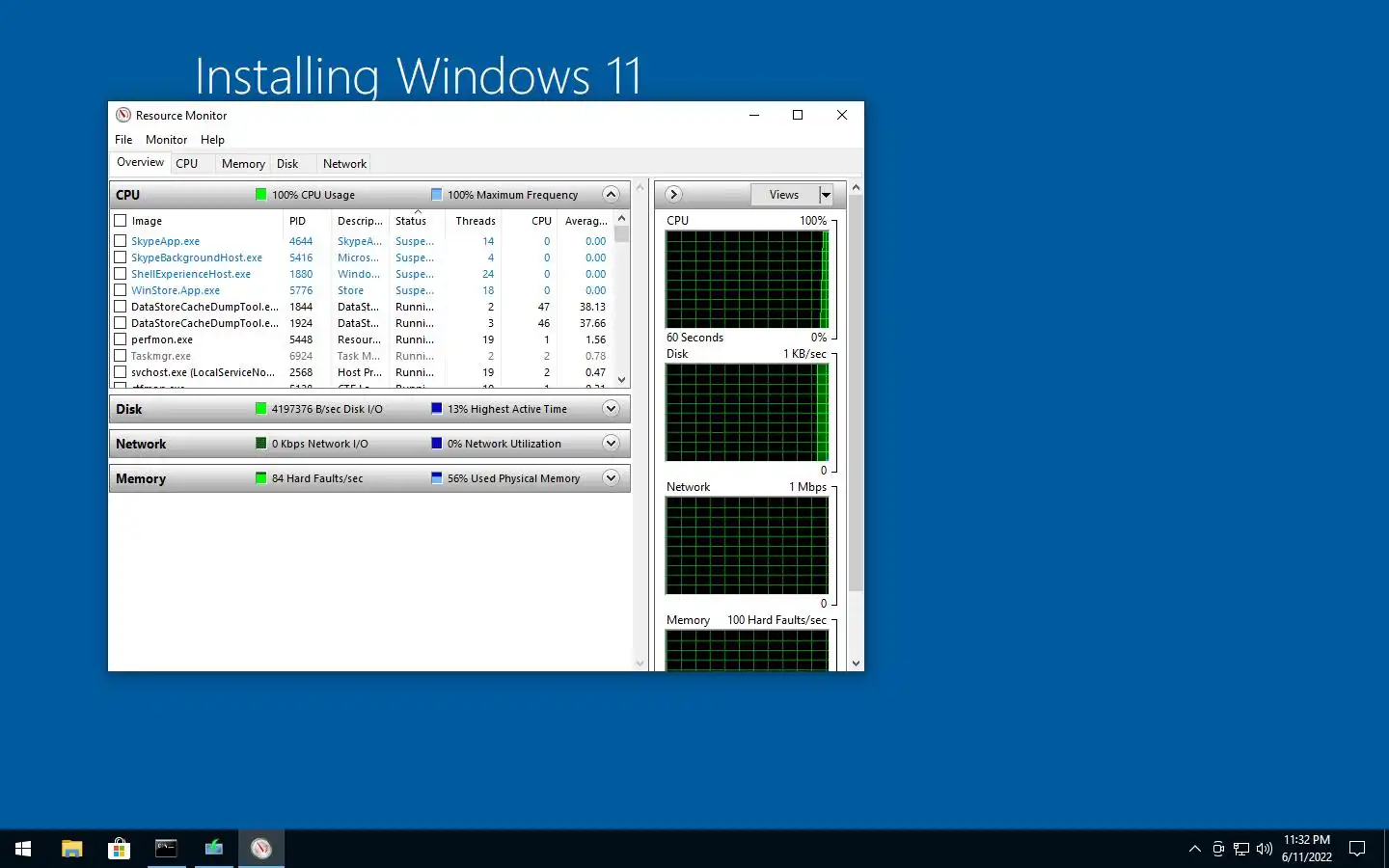Select the perfmon.exe process name

[x=162, y=339]
